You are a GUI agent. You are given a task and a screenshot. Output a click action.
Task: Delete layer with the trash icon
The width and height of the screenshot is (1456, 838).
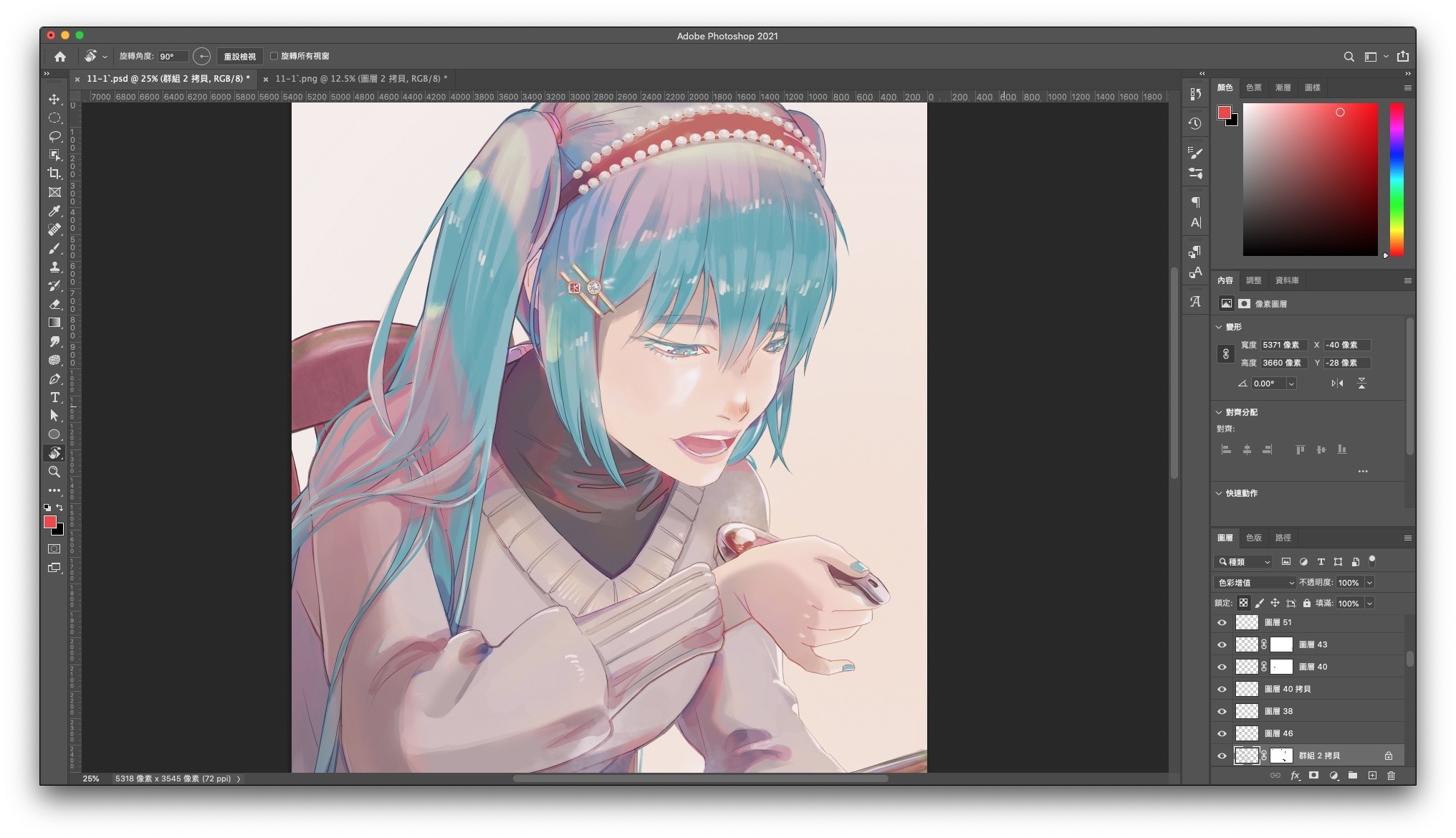(1391, 776)
